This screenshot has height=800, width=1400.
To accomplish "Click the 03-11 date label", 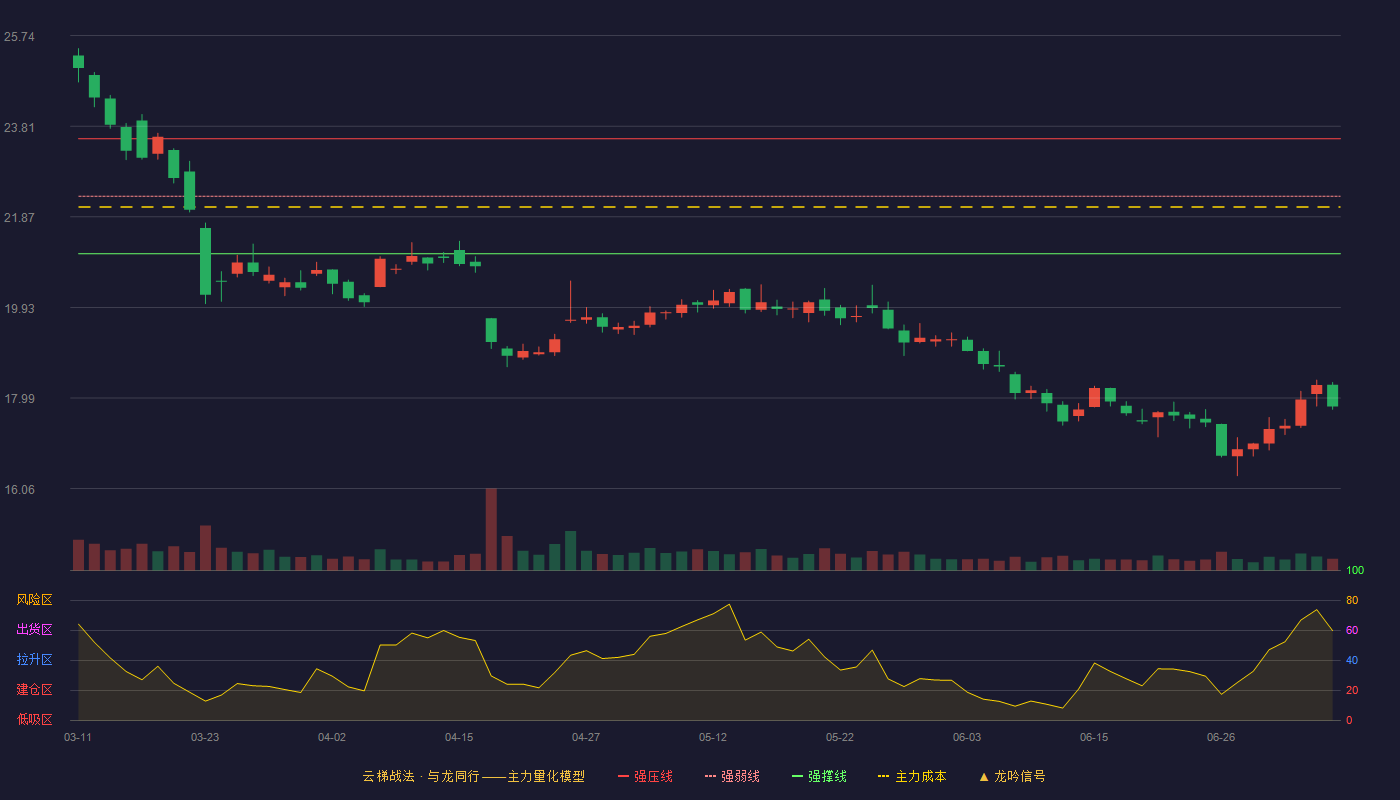I will click(x=78, y=737).
